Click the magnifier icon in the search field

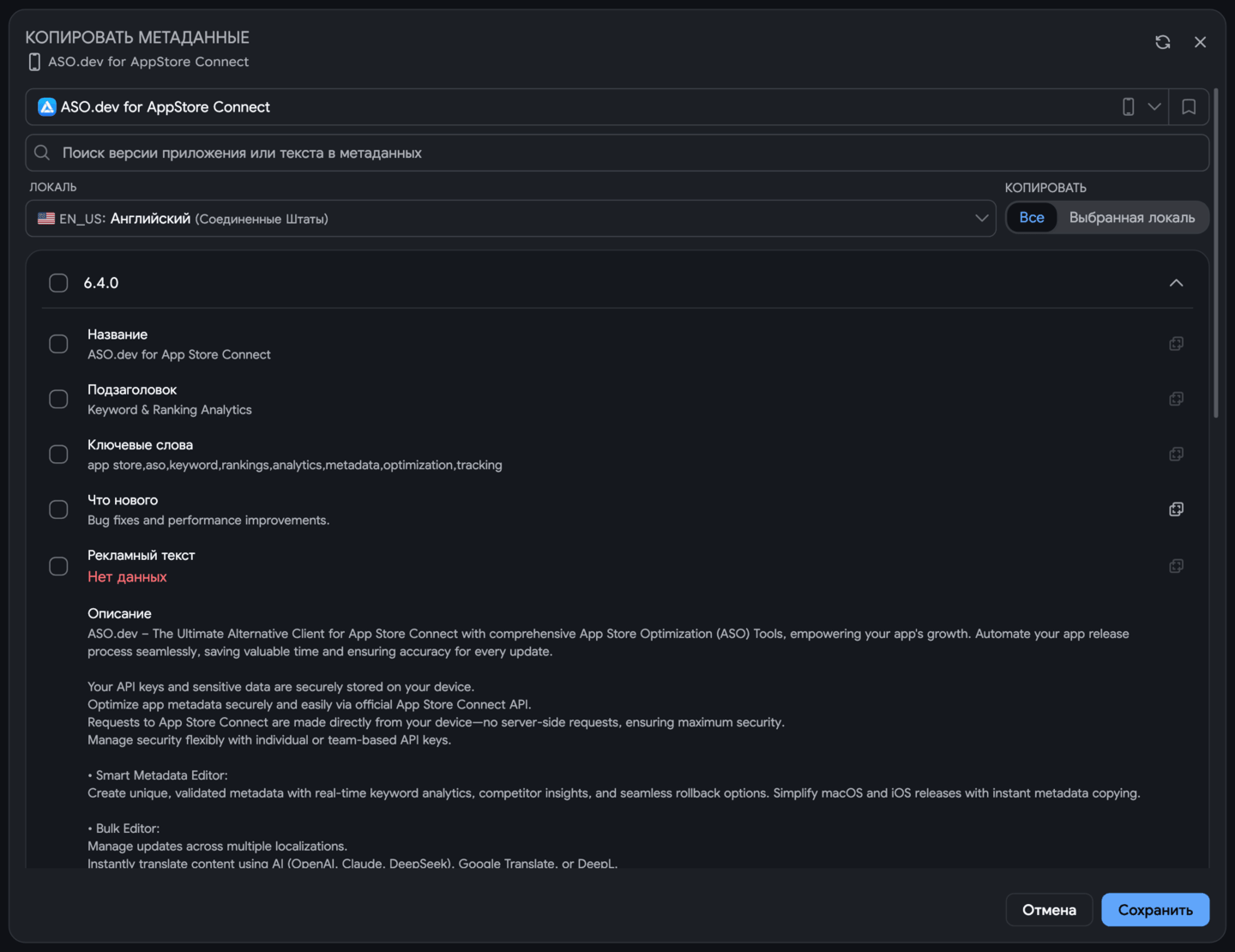42,153
